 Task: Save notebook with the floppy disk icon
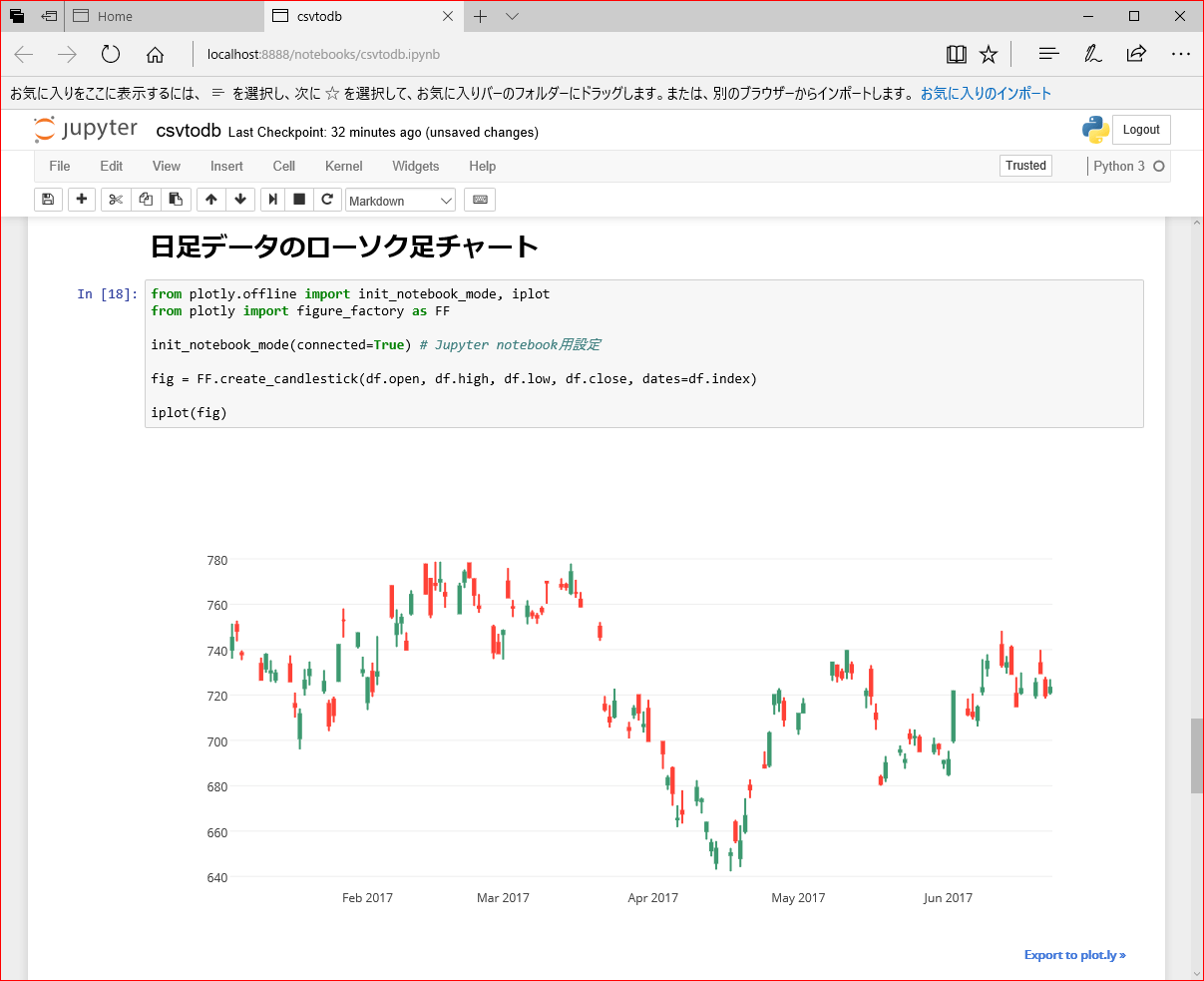point(48,200)
